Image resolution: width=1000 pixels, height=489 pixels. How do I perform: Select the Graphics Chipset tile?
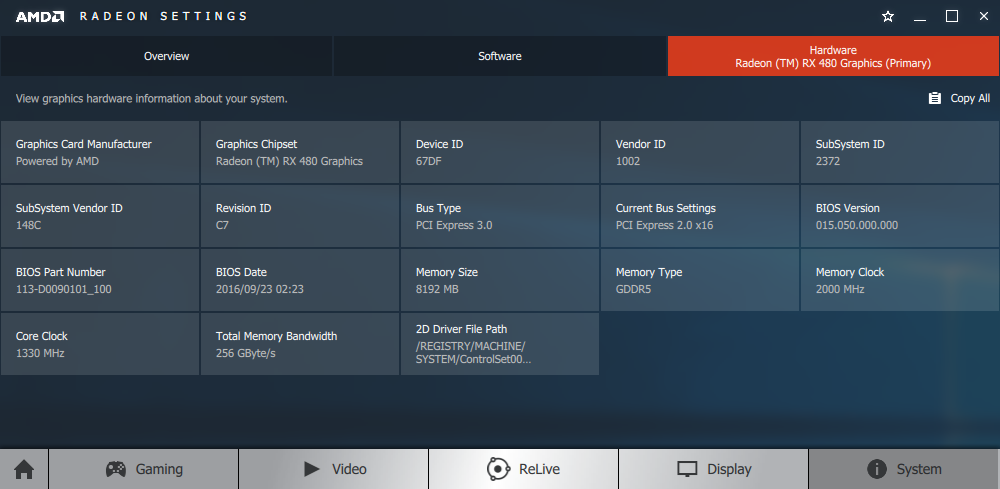(x=300, y=152)
